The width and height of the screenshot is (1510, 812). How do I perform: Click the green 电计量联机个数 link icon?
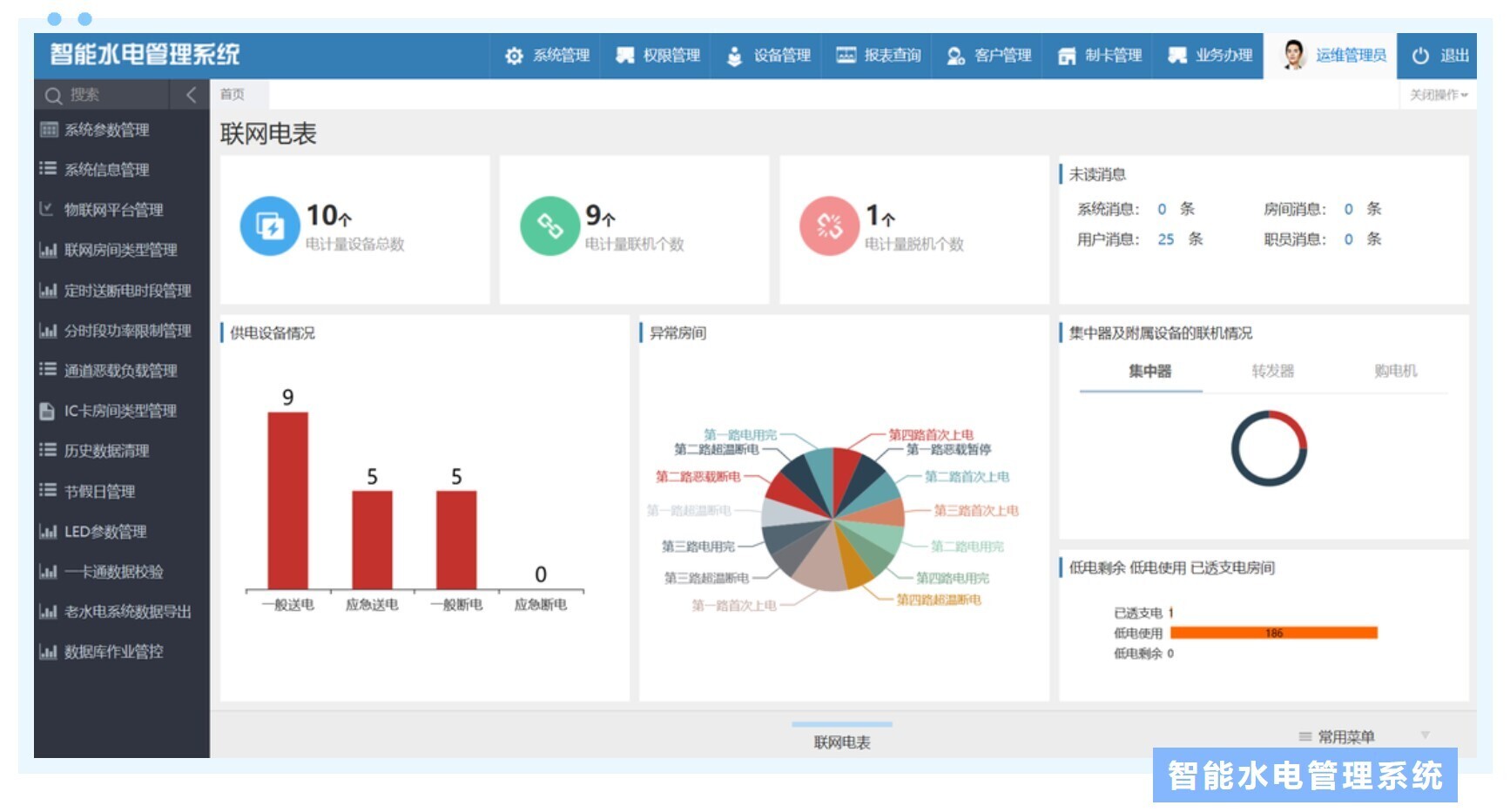click(549, 226)
